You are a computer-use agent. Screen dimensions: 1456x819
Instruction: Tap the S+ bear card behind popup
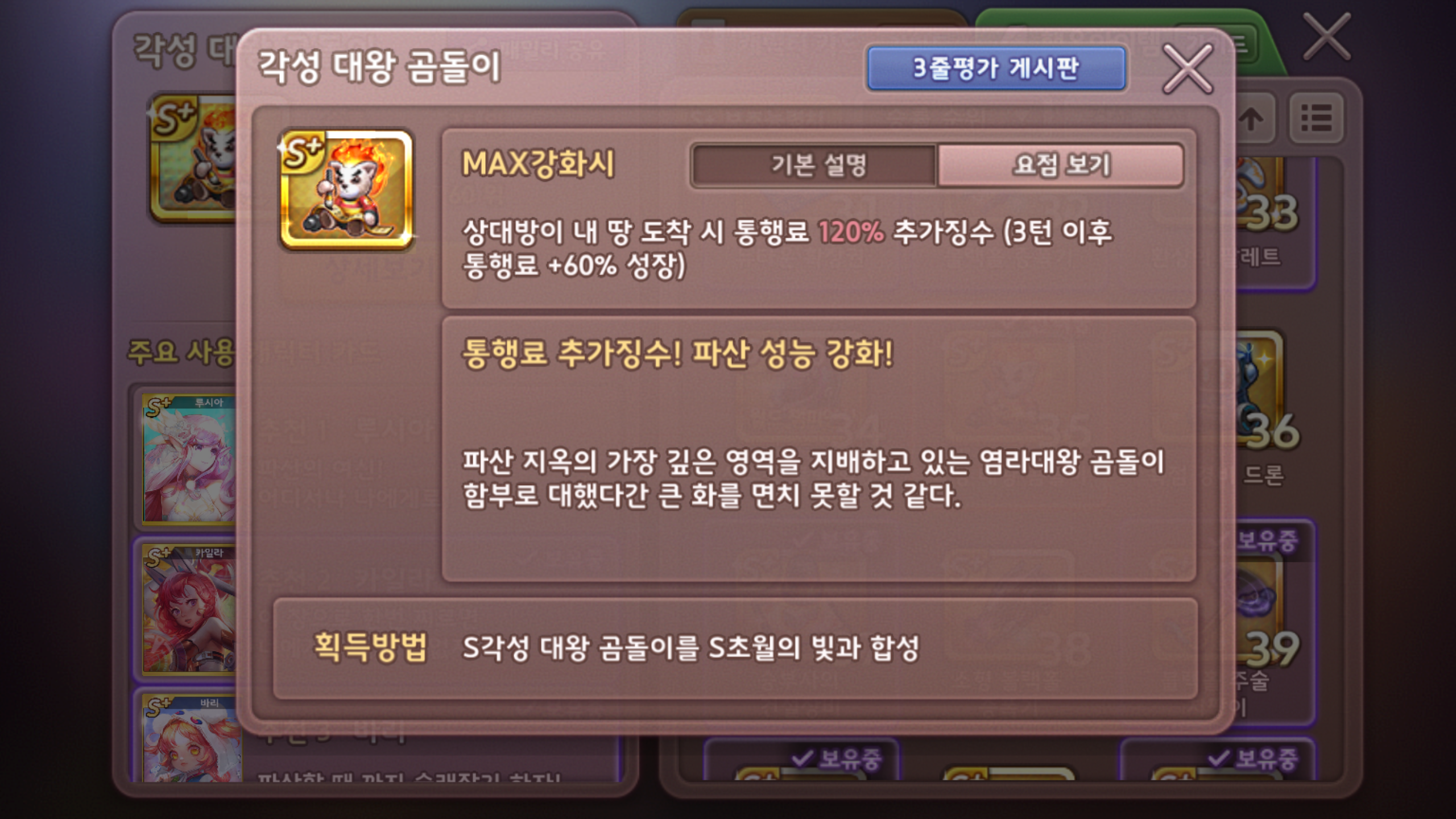click(x=193, y=158)
